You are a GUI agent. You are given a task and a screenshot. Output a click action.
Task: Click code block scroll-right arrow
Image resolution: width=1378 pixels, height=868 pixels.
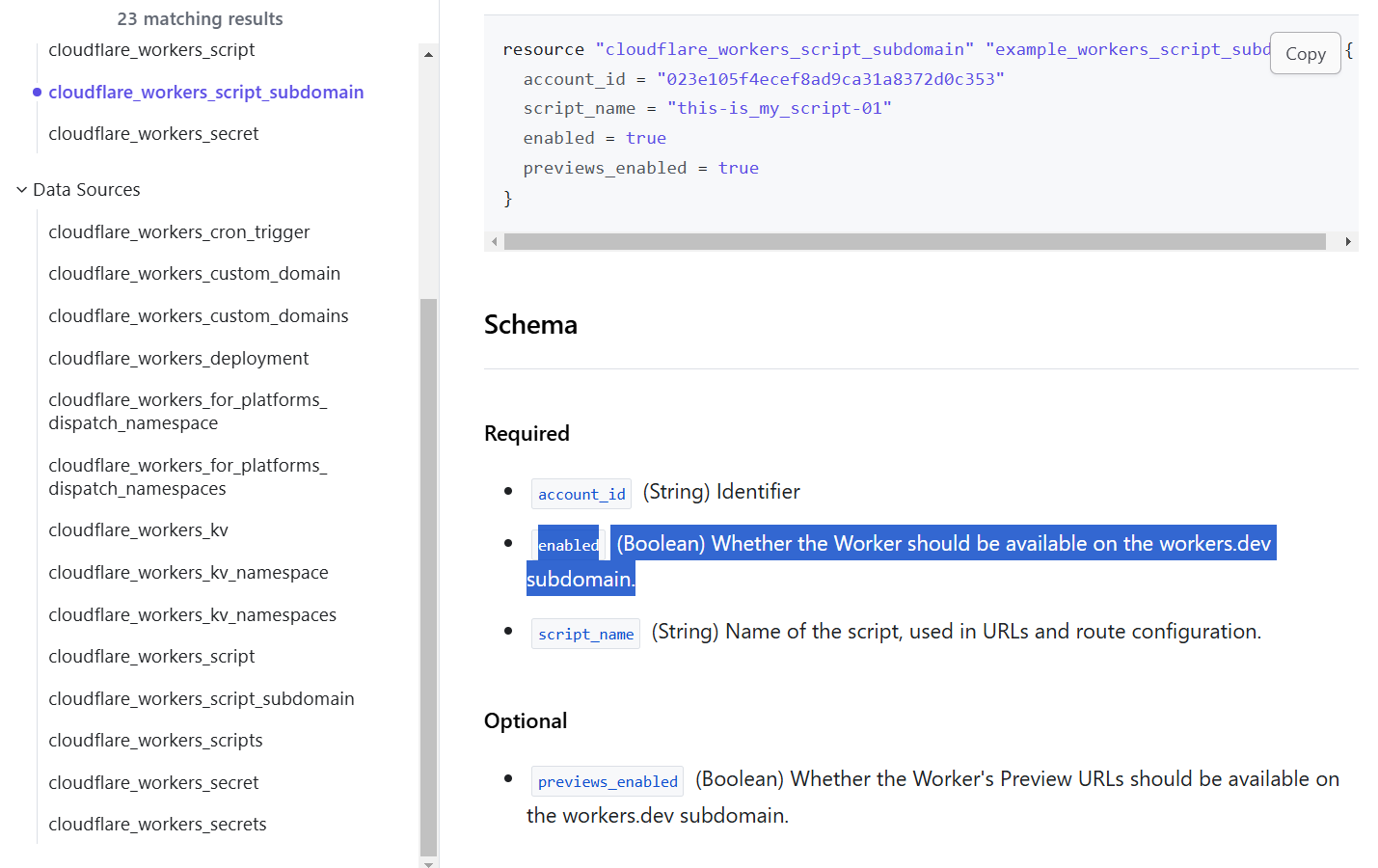click(1347, 242)
